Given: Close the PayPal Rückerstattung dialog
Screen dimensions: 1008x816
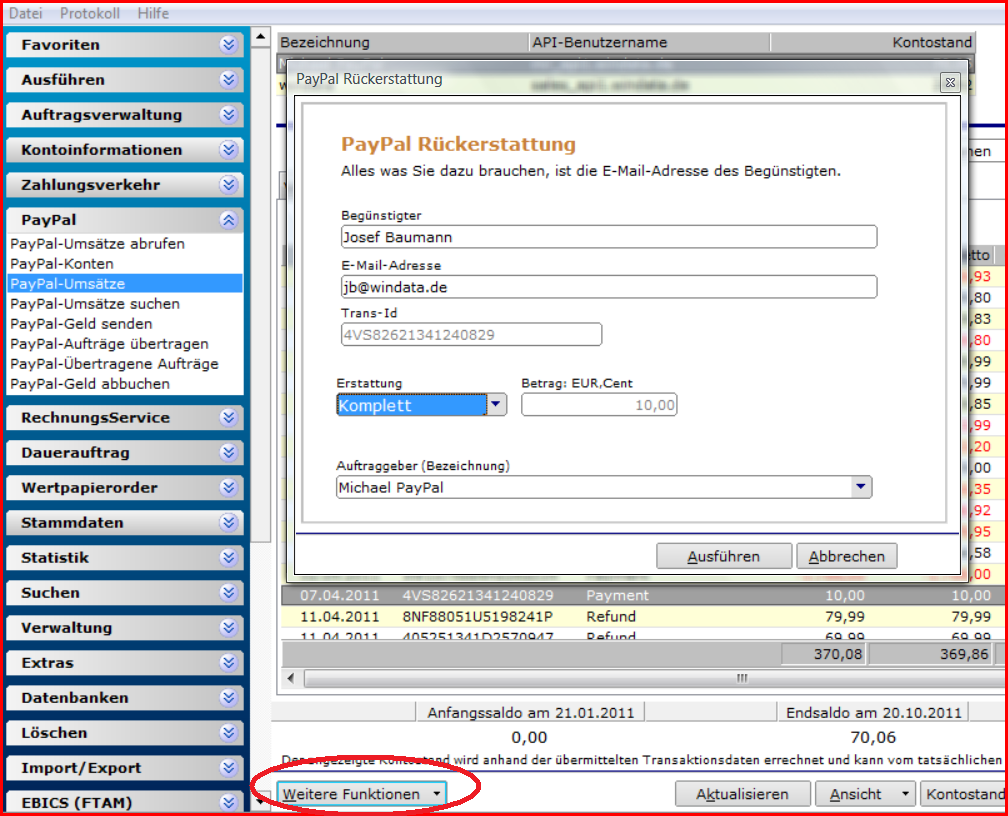Looking at the screenshot, I should [x=950, y=82].
